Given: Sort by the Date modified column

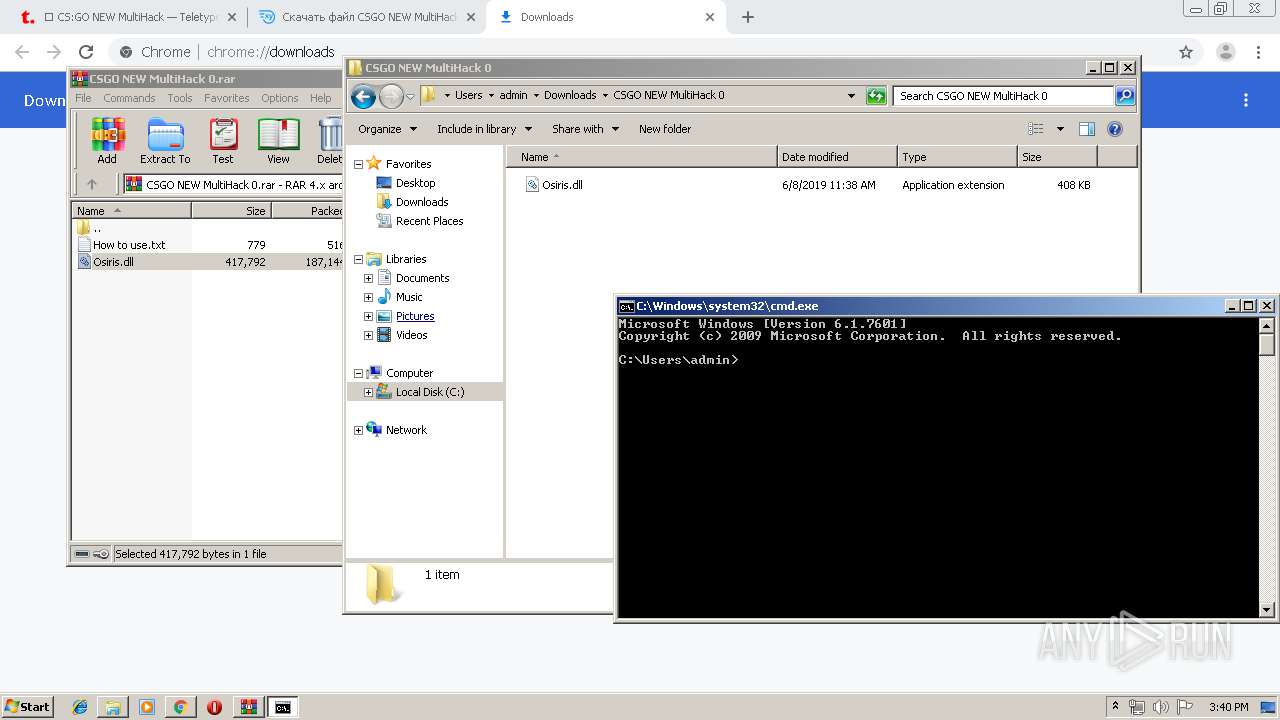Looking at the screenshot, I should [x=837, y=157].
